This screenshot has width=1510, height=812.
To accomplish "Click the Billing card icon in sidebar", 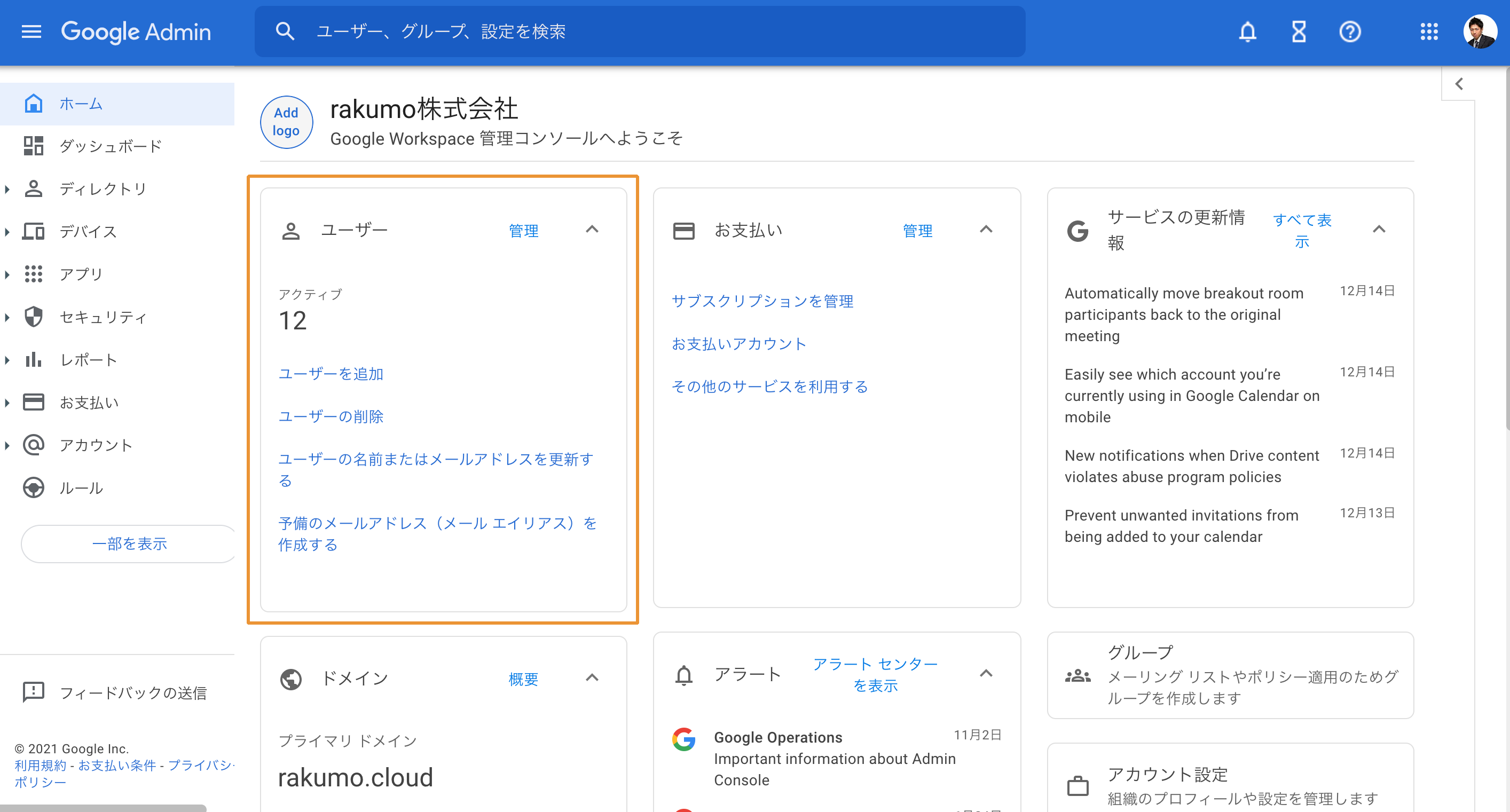I will (x=34, y=402).
